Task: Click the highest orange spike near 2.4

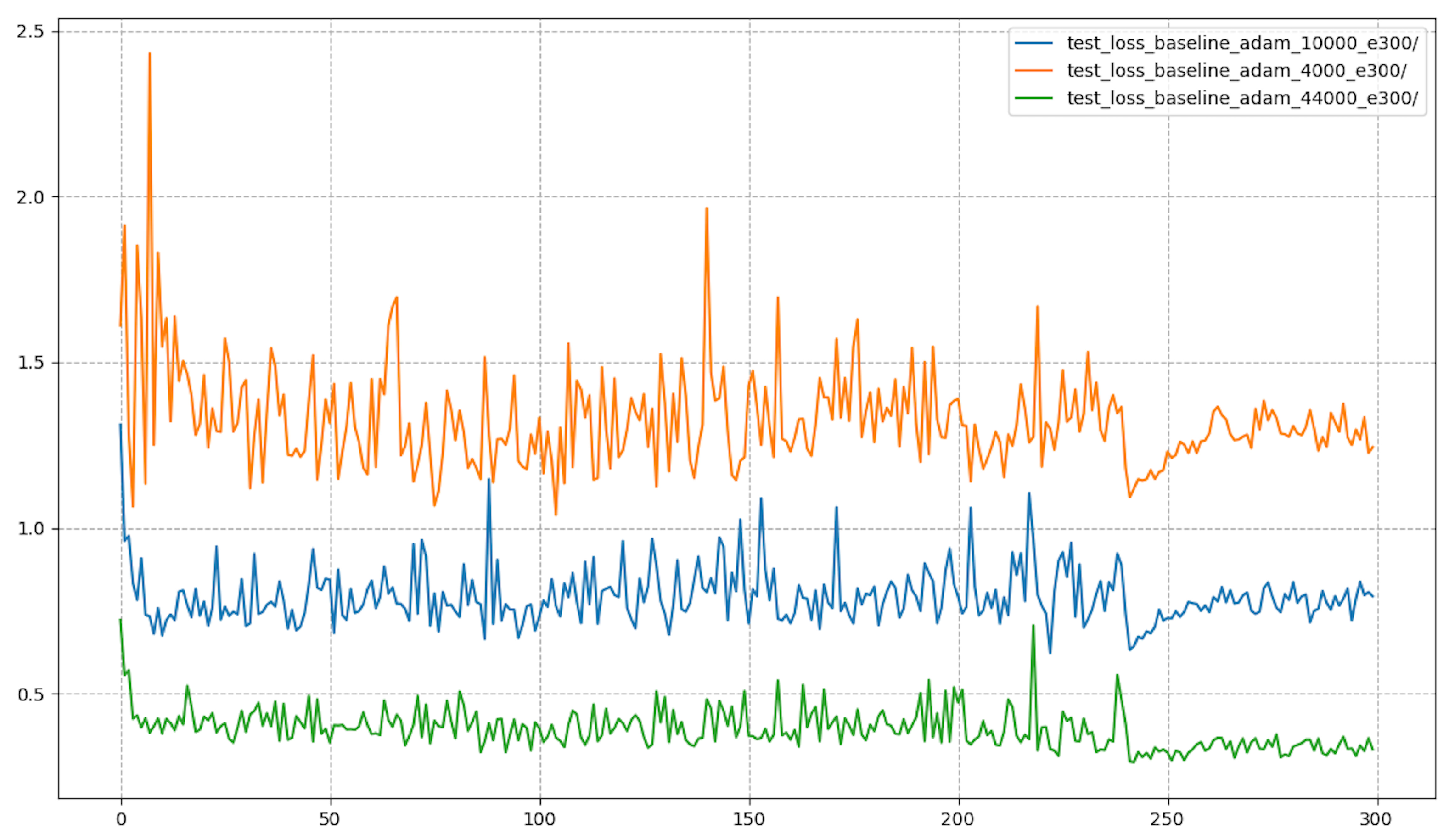Action: [x=150, y=55]
